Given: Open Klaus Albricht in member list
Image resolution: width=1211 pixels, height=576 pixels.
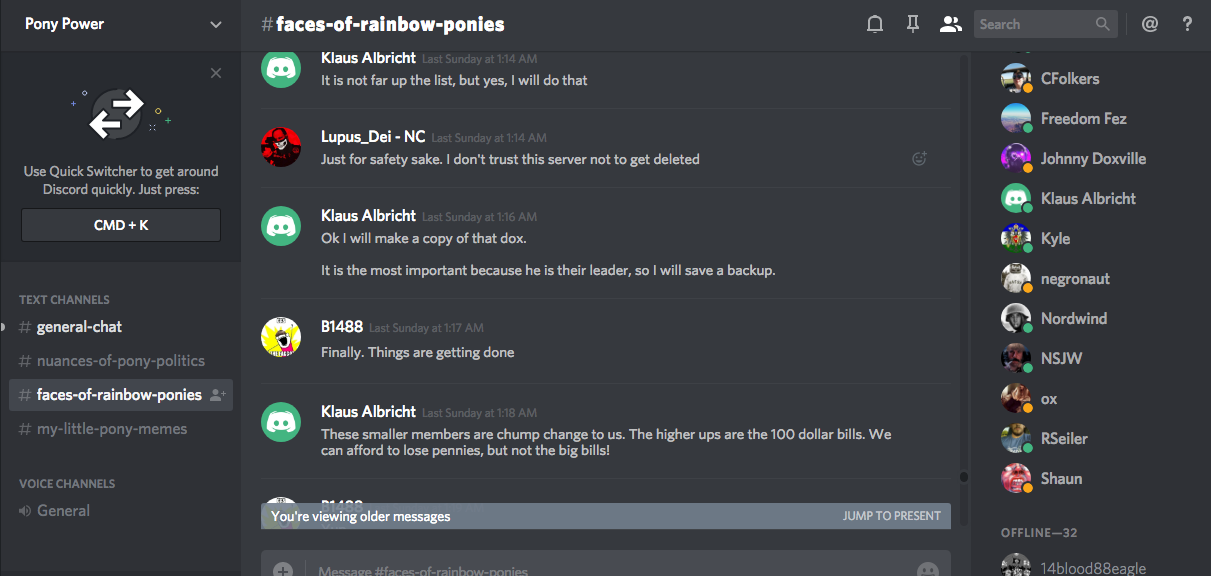Looking at the screenshot, I should [x=1088, y=199].
